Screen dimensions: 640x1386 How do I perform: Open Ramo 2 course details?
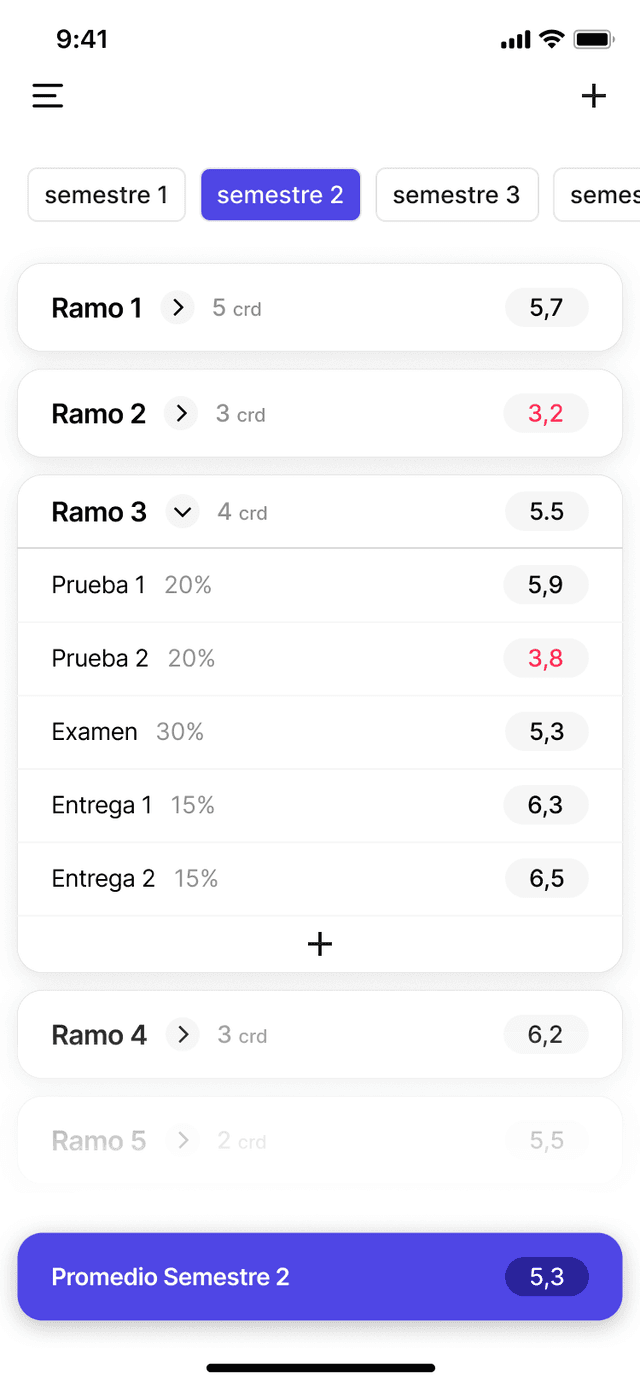tap(98, 413)
